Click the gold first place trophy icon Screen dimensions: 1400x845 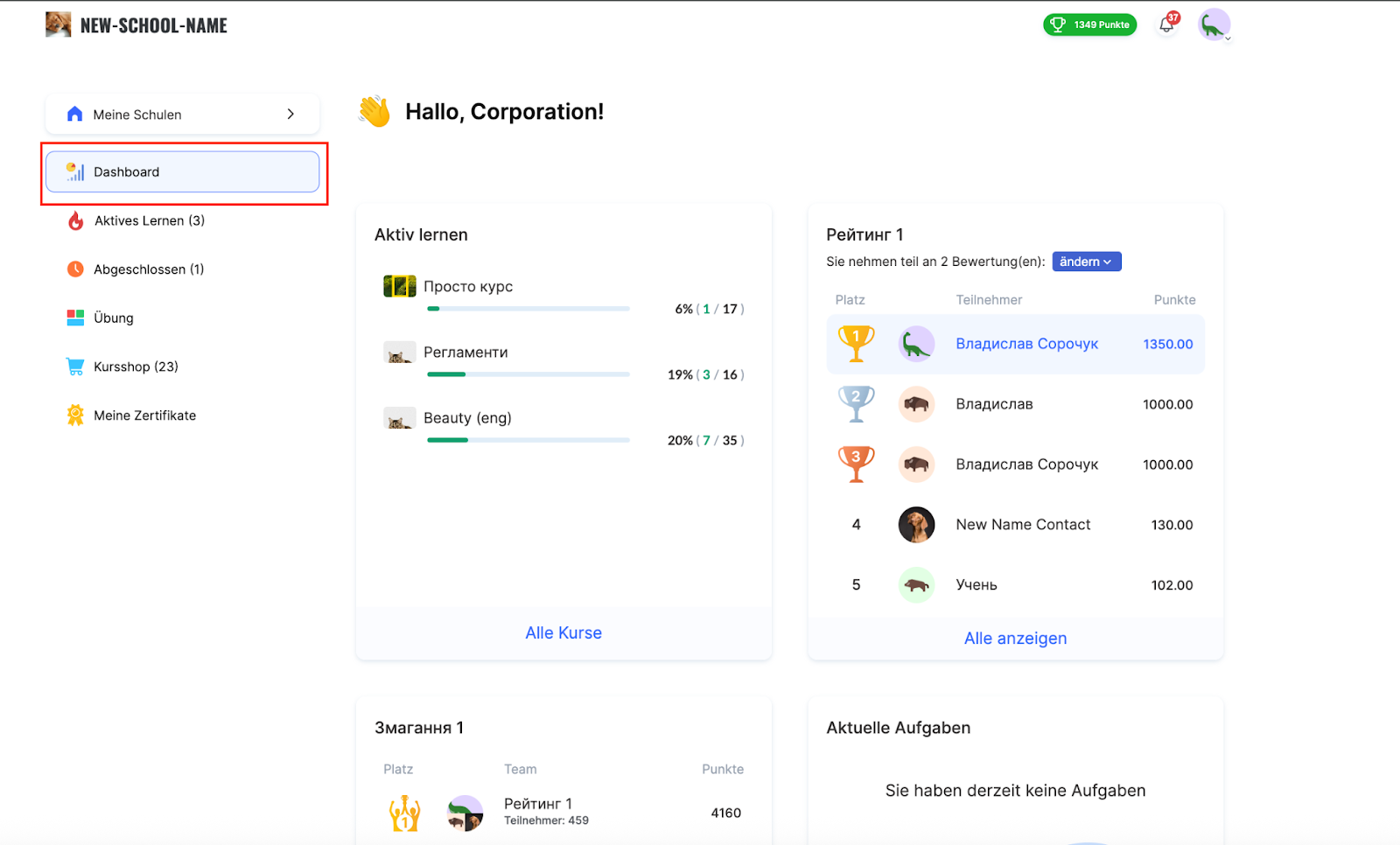point(856,344)
